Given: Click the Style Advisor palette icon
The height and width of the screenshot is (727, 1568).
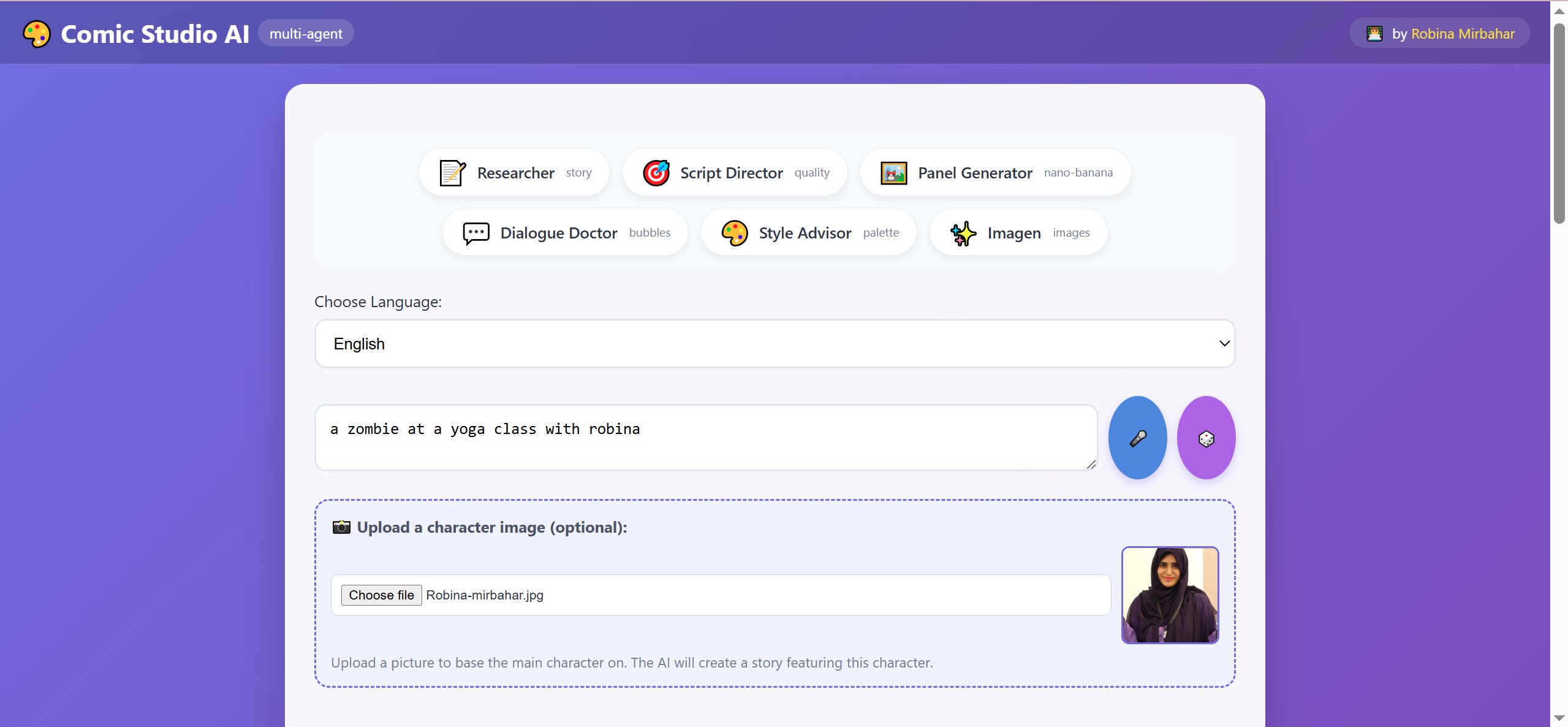Looking at the screenshot, I should coord(734,233).
